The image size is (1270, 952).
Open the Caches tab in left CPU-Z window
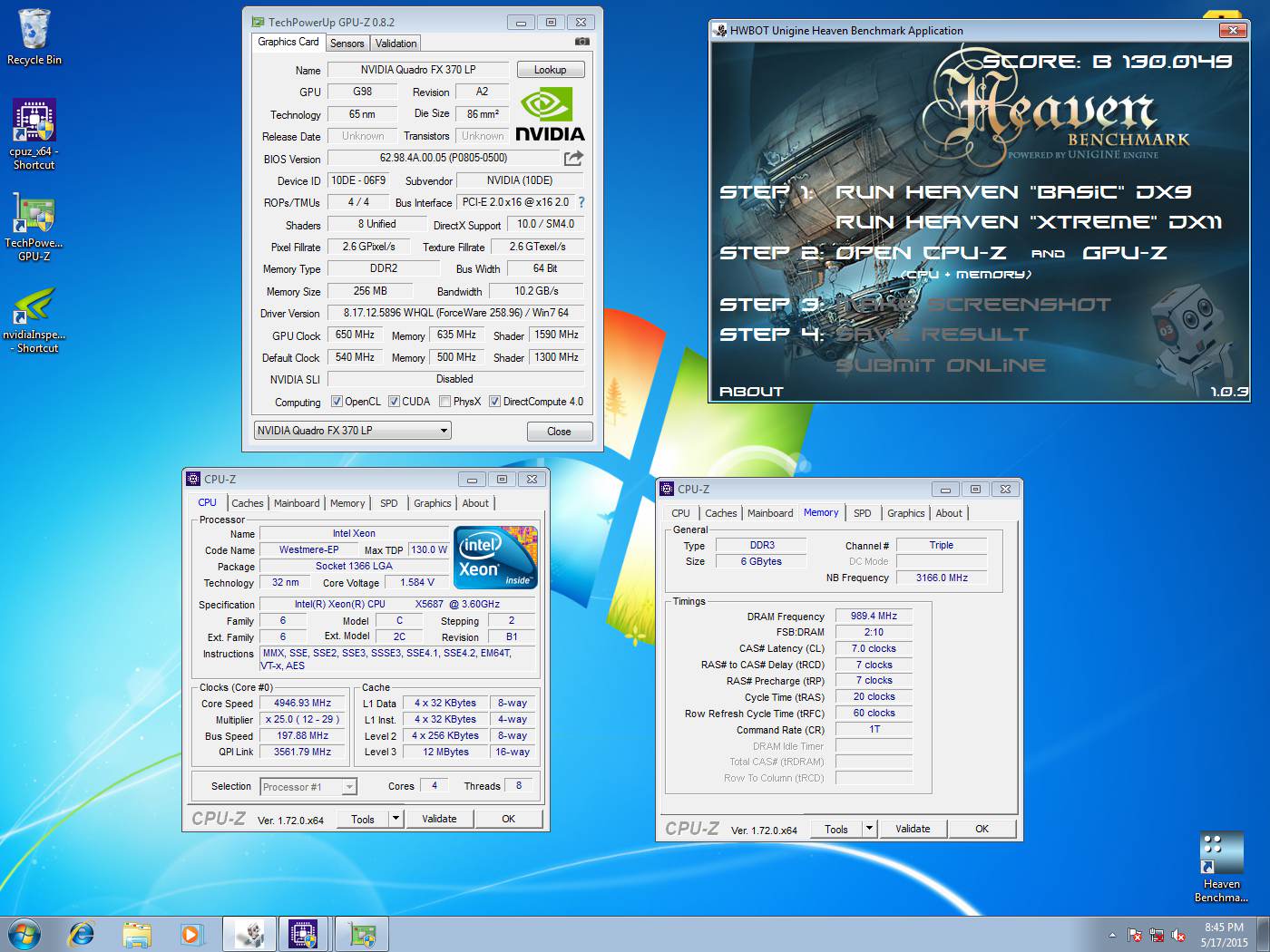(247, 503)
